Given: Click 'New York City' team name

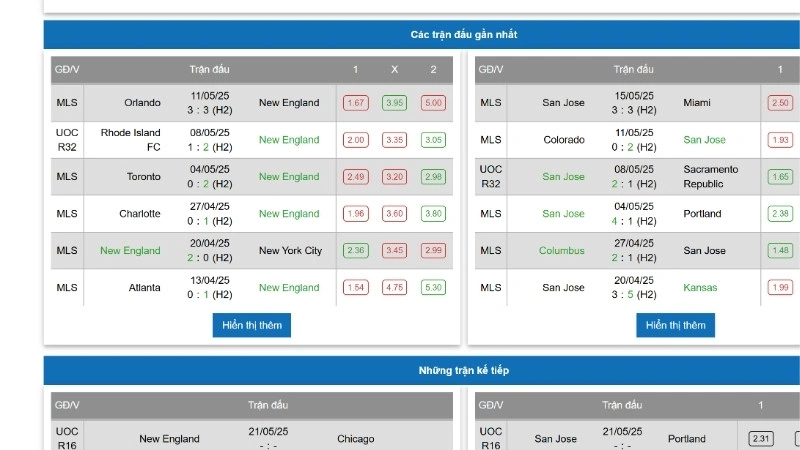Looking at the screenshot, I should pyautogui.click(x=290, y=250).
